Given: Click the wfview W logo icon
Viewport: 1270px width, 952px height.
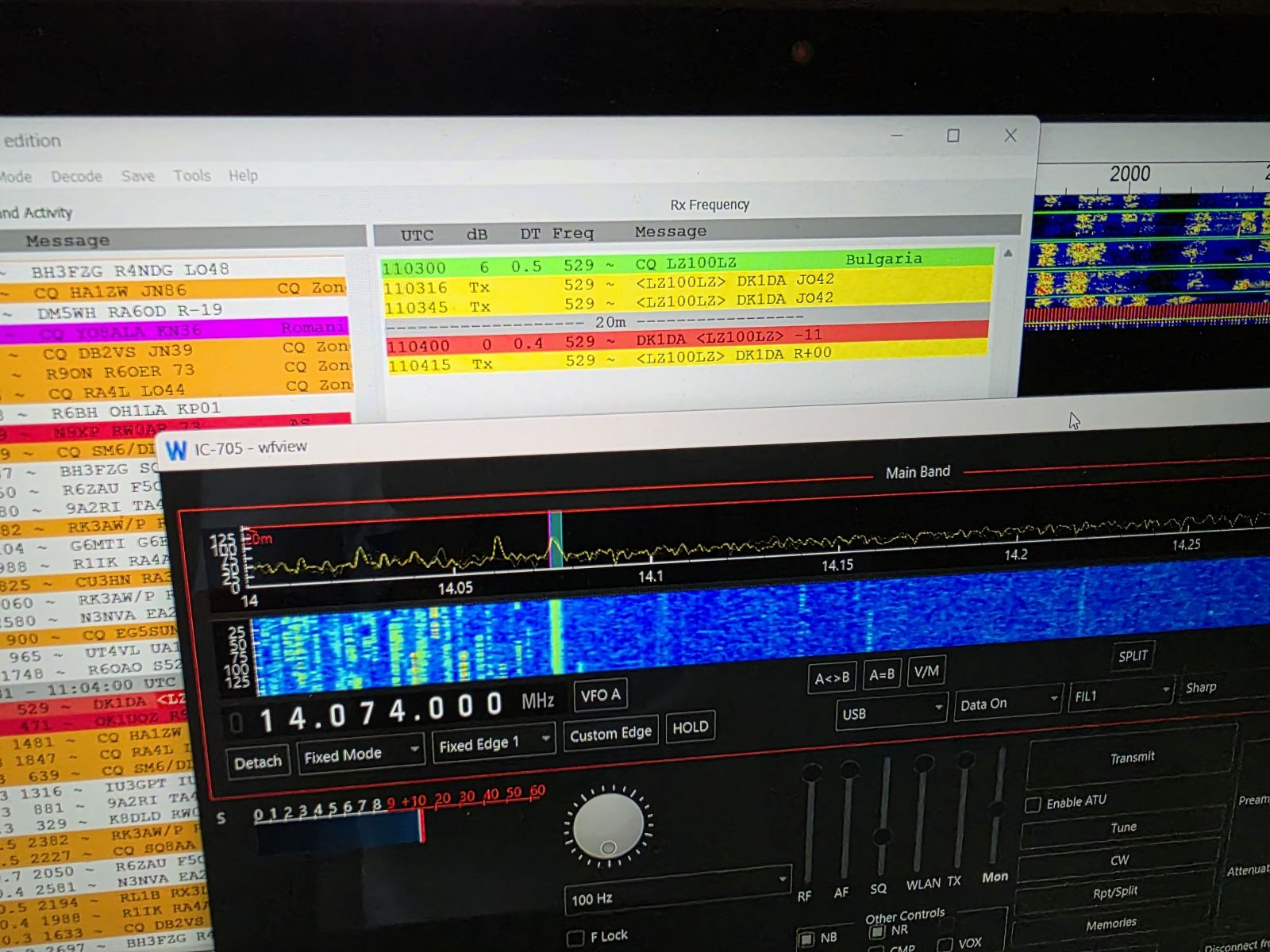Looking at the screenshot, I should tap(175, 451).
